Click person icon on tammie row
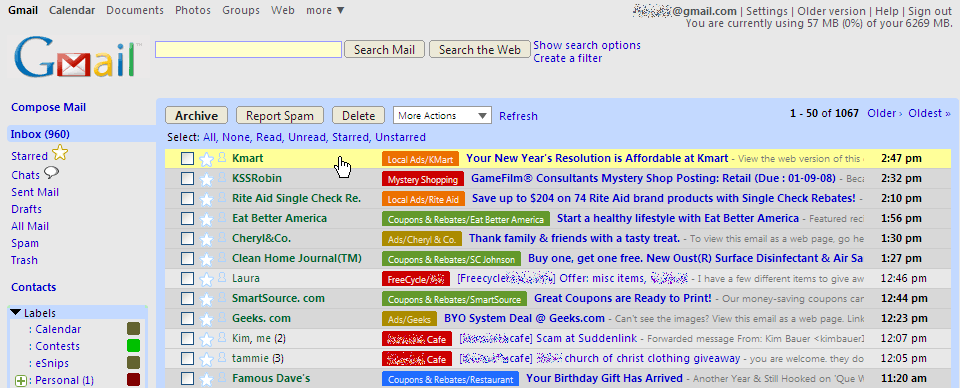Viewport: 960px width, 388px height. click(x=222, y=358)
